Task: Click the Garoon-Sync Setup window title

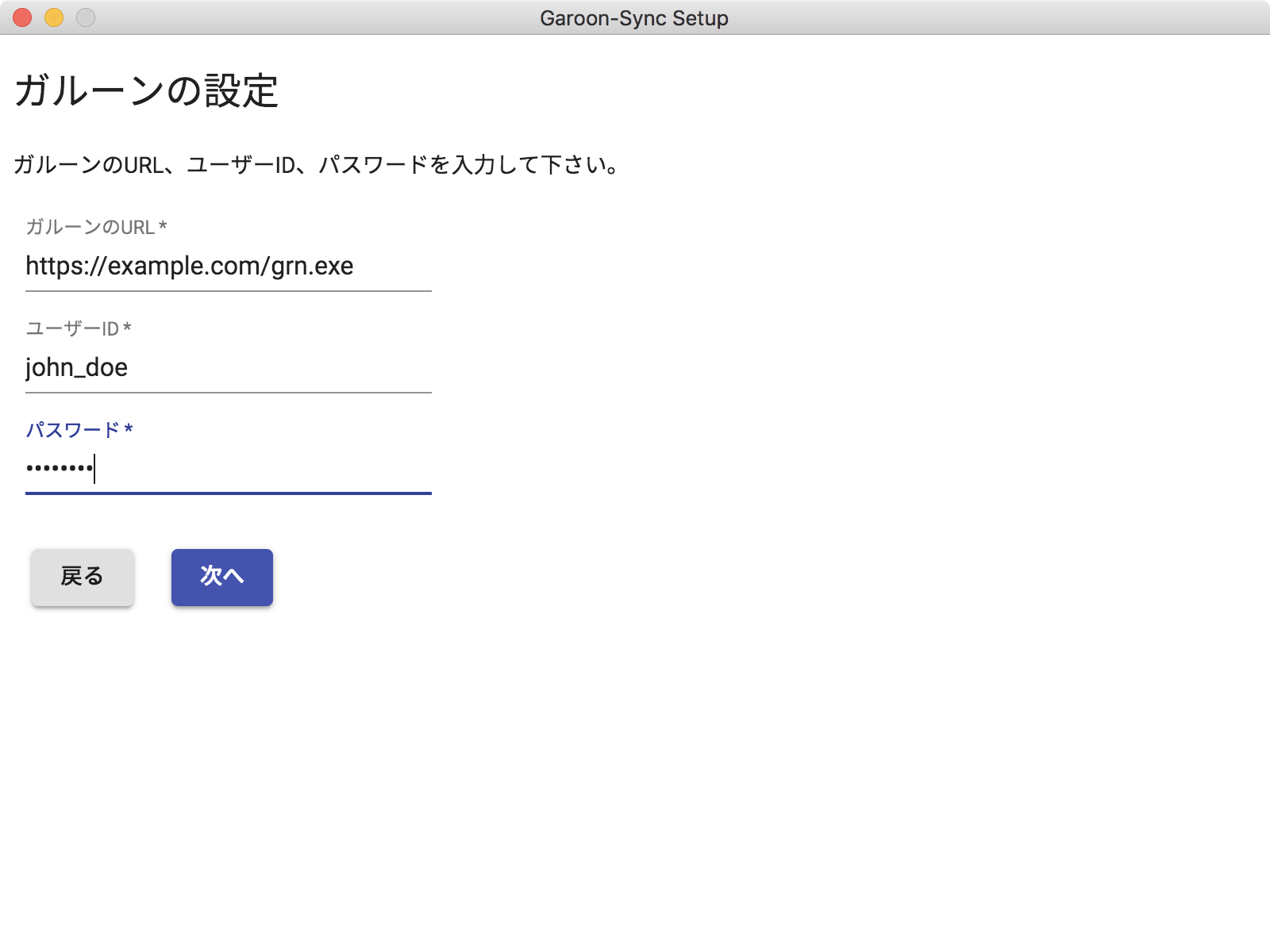Action: [634, 17]
